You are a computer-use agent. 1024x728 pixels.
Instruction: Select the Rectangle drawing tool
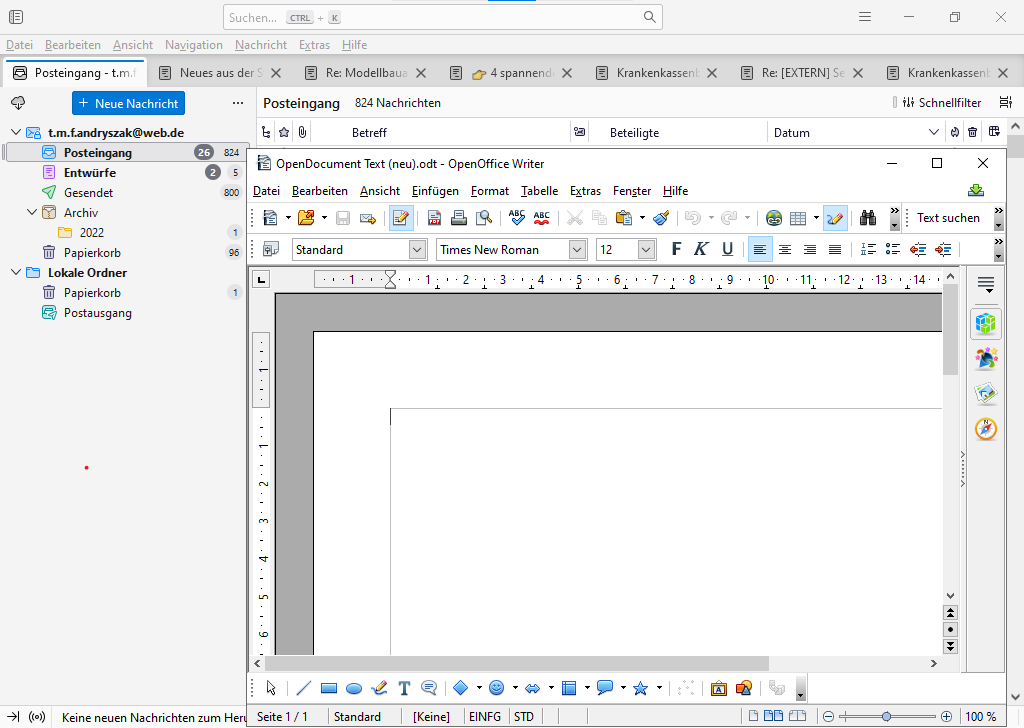coord(329,688)
